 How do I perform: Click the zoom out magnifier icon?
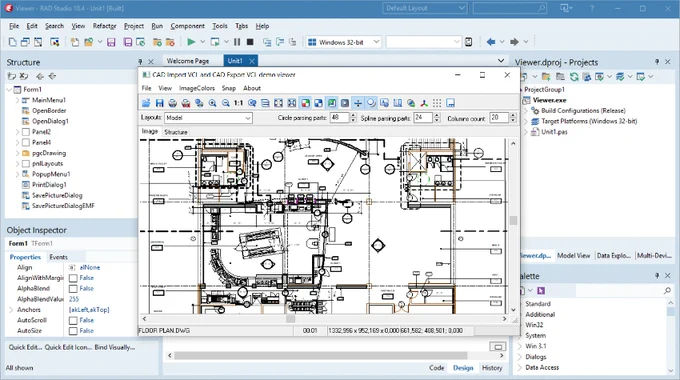point(226,103)
